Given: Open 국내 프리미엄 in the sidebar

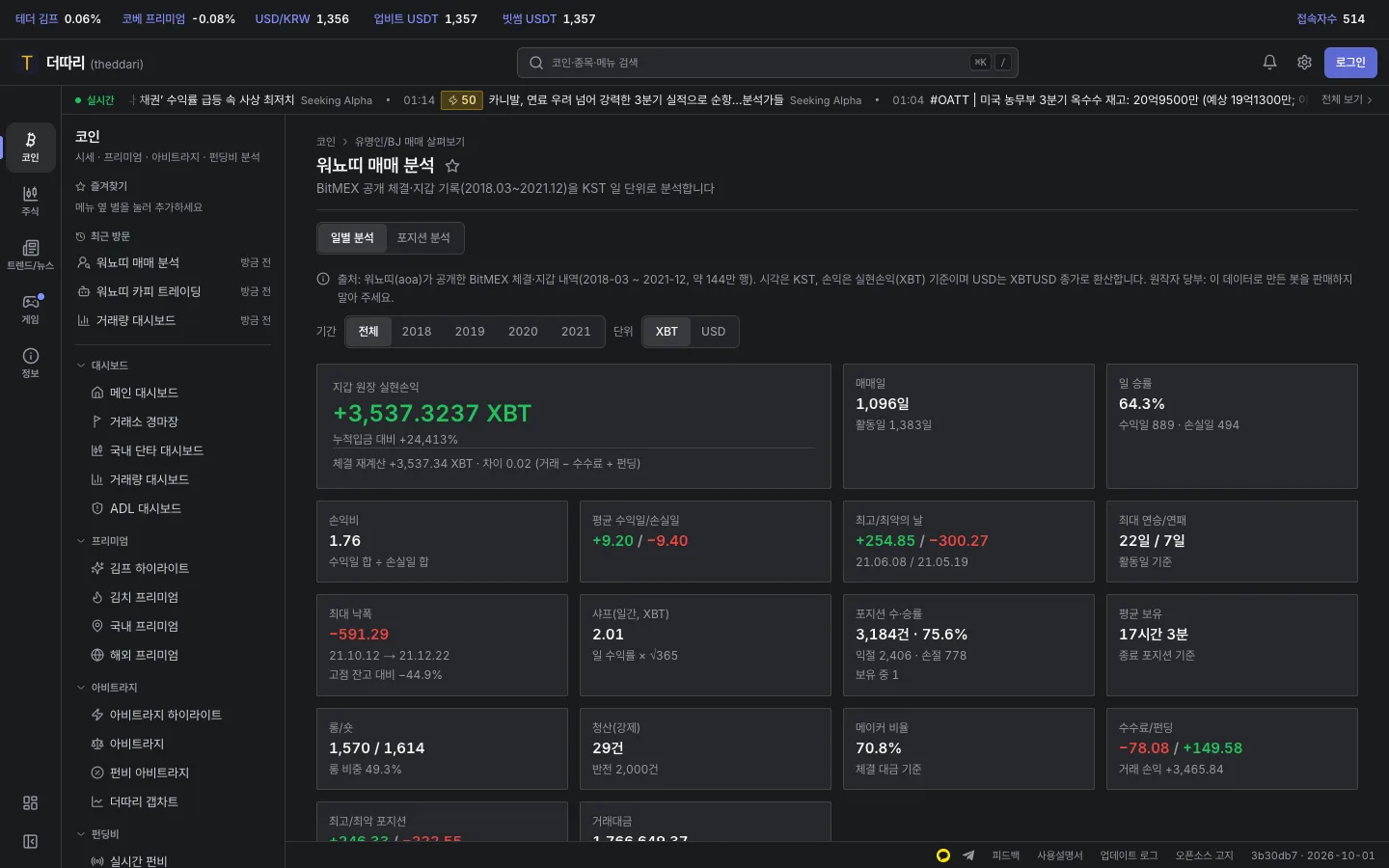Looking at the screenshot, I should click(x=174, y=626).
